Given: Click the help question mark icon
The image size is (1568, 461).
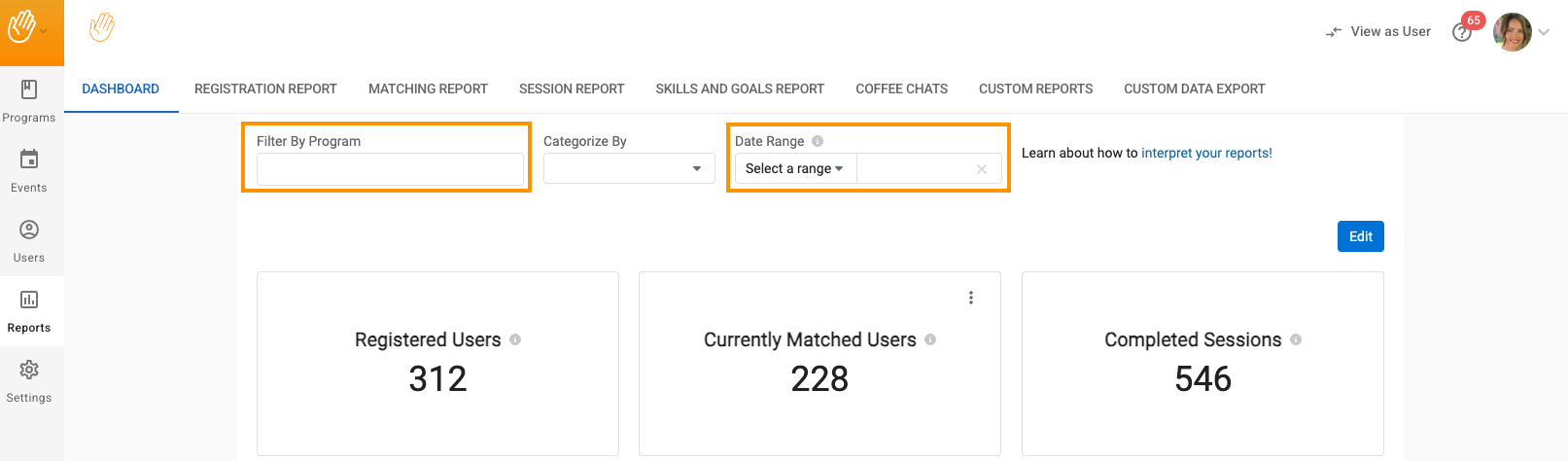Looking at the screenshot, I should pyautogui.click(x=1461, y=33).
